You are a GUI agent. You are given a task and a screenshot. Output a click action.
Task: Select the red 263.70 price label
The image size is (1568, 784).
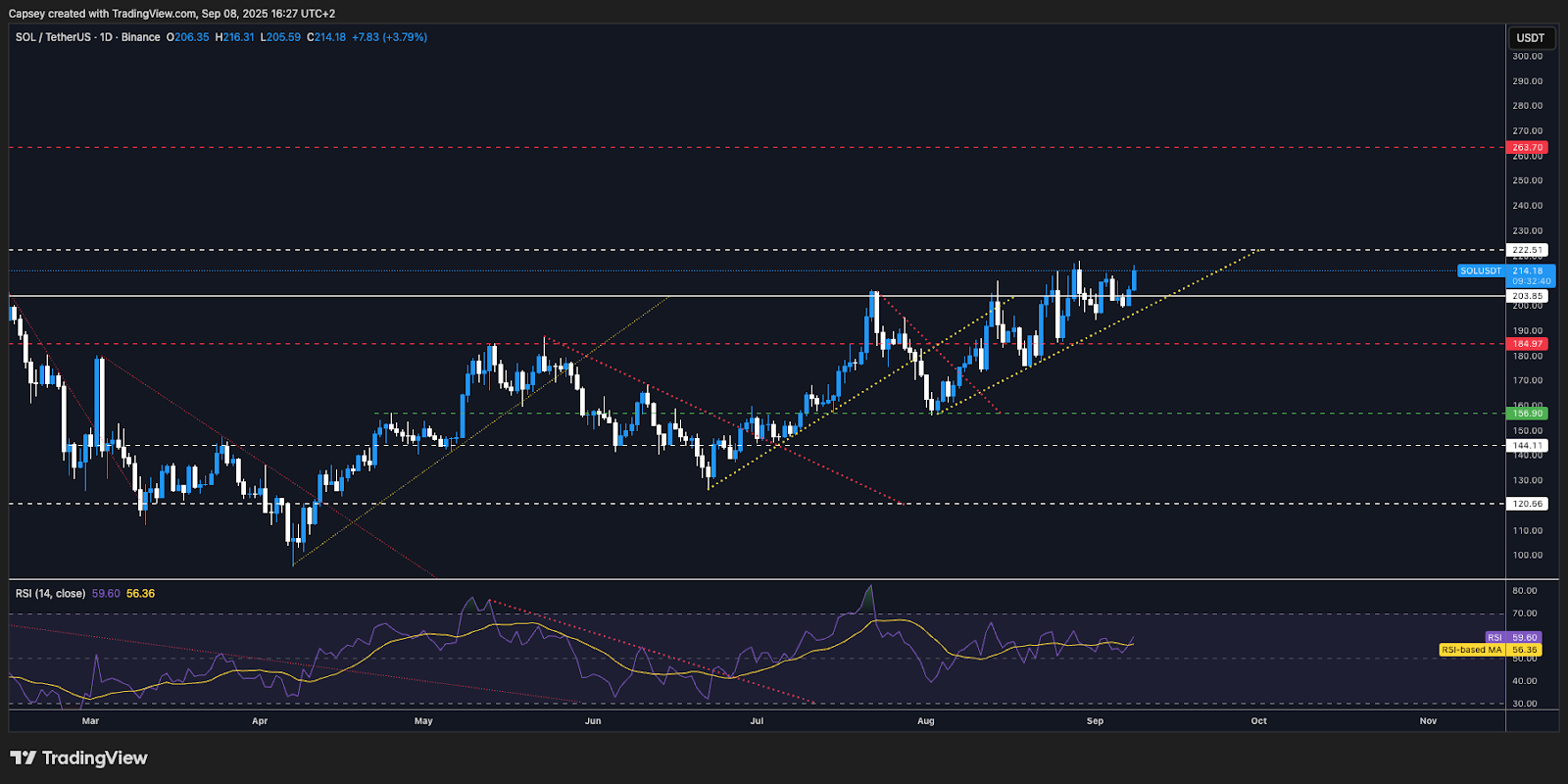pos(1527,148)
